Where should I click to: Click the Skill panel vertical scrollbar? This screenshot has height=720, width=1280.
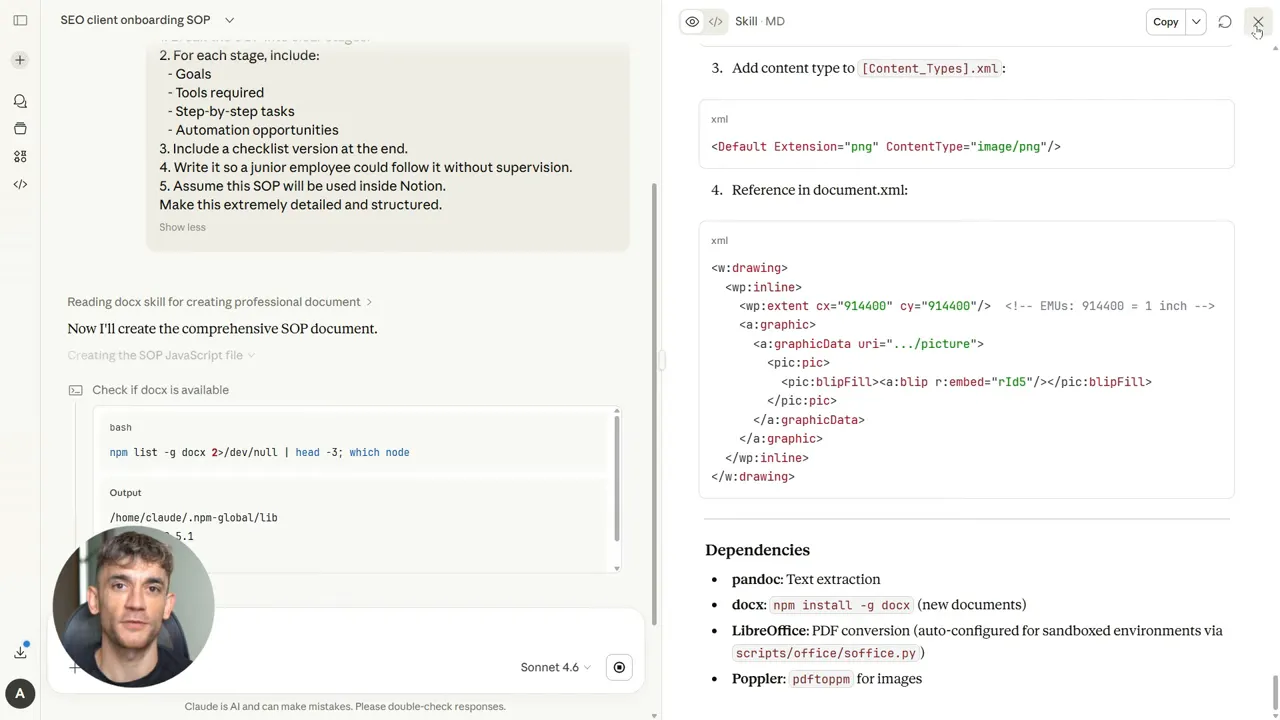coord(1275,690)
